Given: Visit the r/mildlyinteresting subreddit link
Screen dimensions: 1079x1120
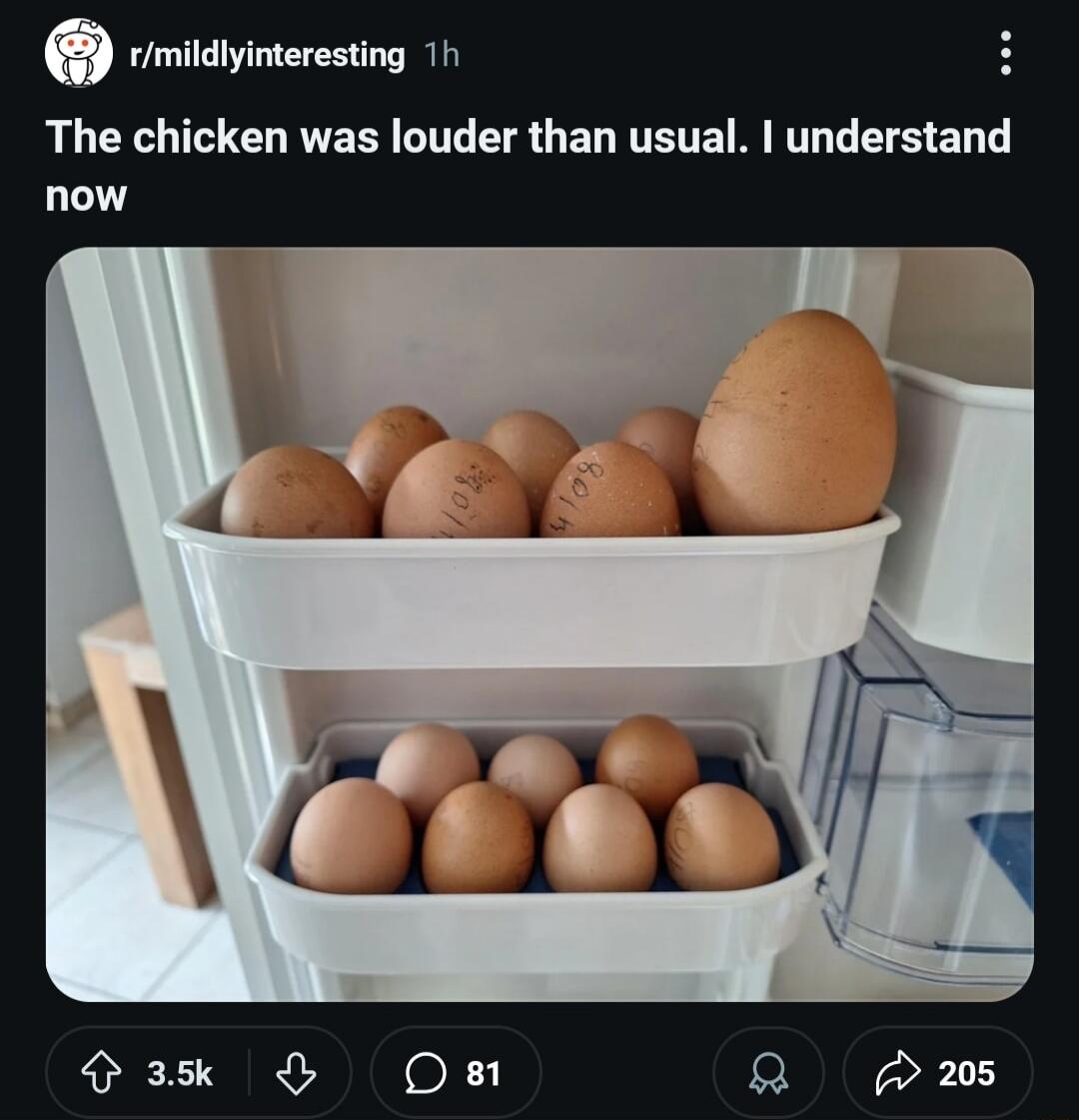Looking at the screenshot, I should pos(267,55).
